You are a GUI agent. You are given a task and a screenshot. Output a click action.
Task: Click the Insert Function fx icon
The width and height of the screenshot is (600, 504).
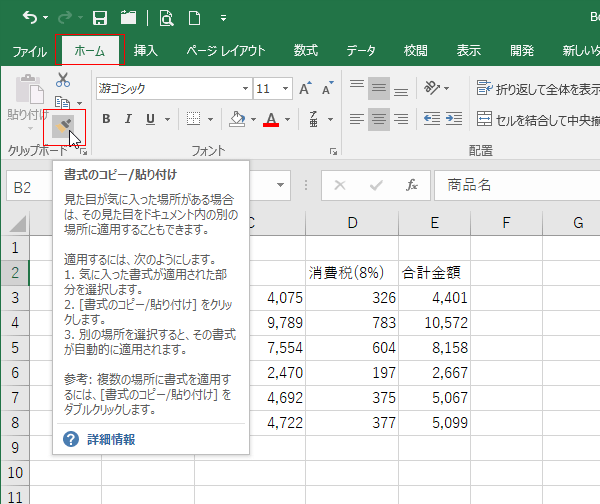point(411,186)
